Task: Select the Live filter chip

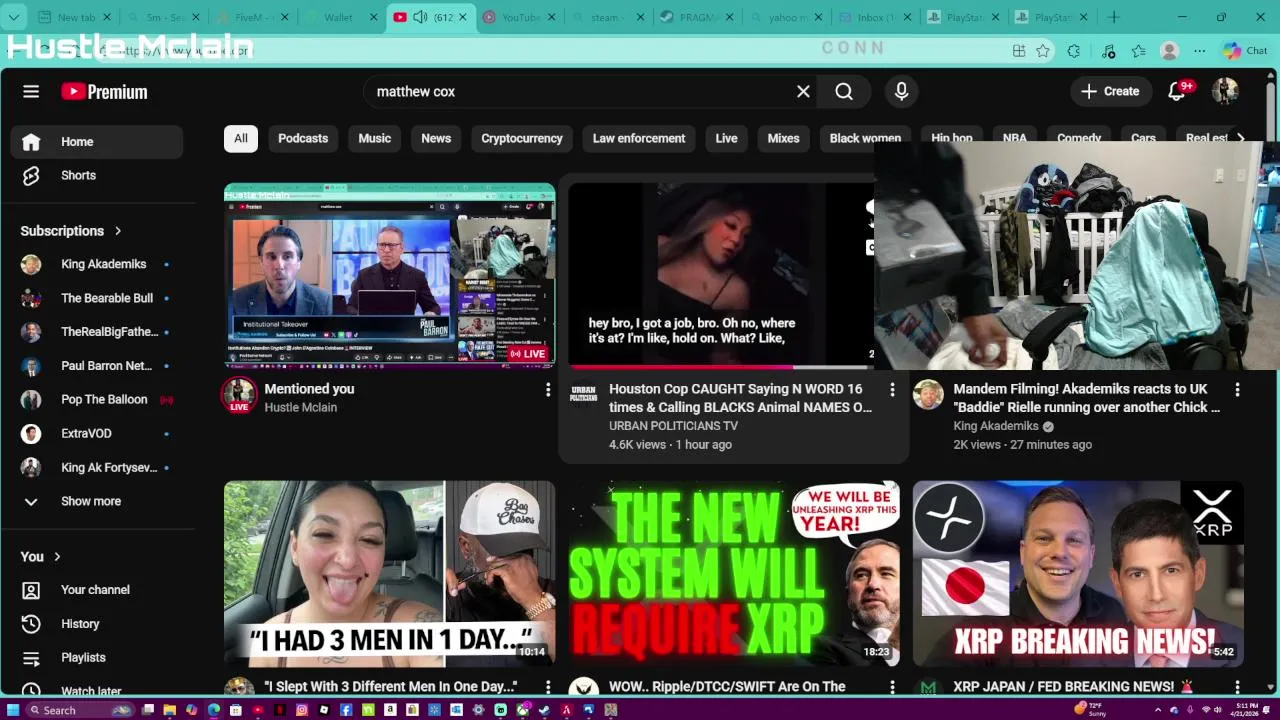Action: pyautogui.click(x=726, y=138)
